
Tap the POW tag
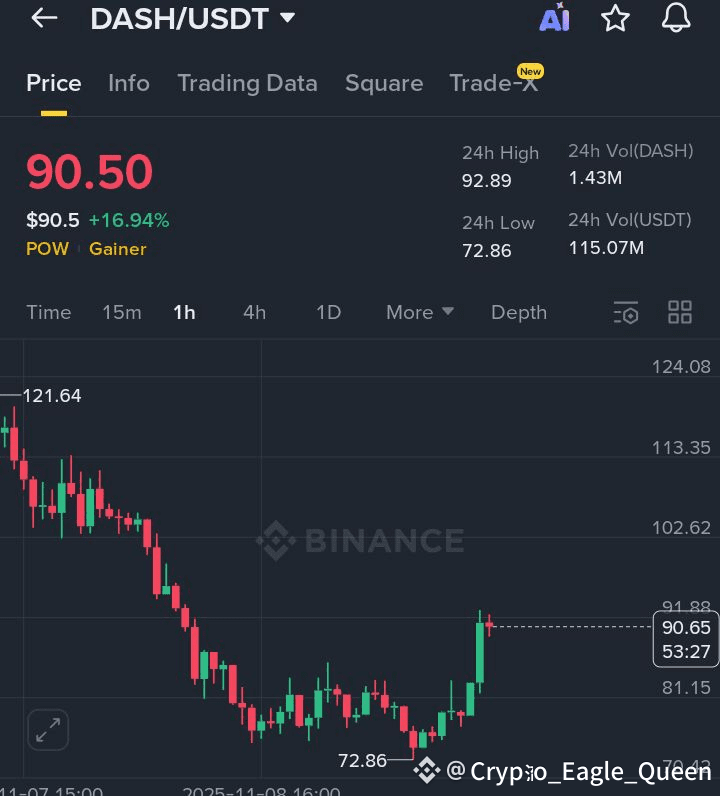pos(47,249)
